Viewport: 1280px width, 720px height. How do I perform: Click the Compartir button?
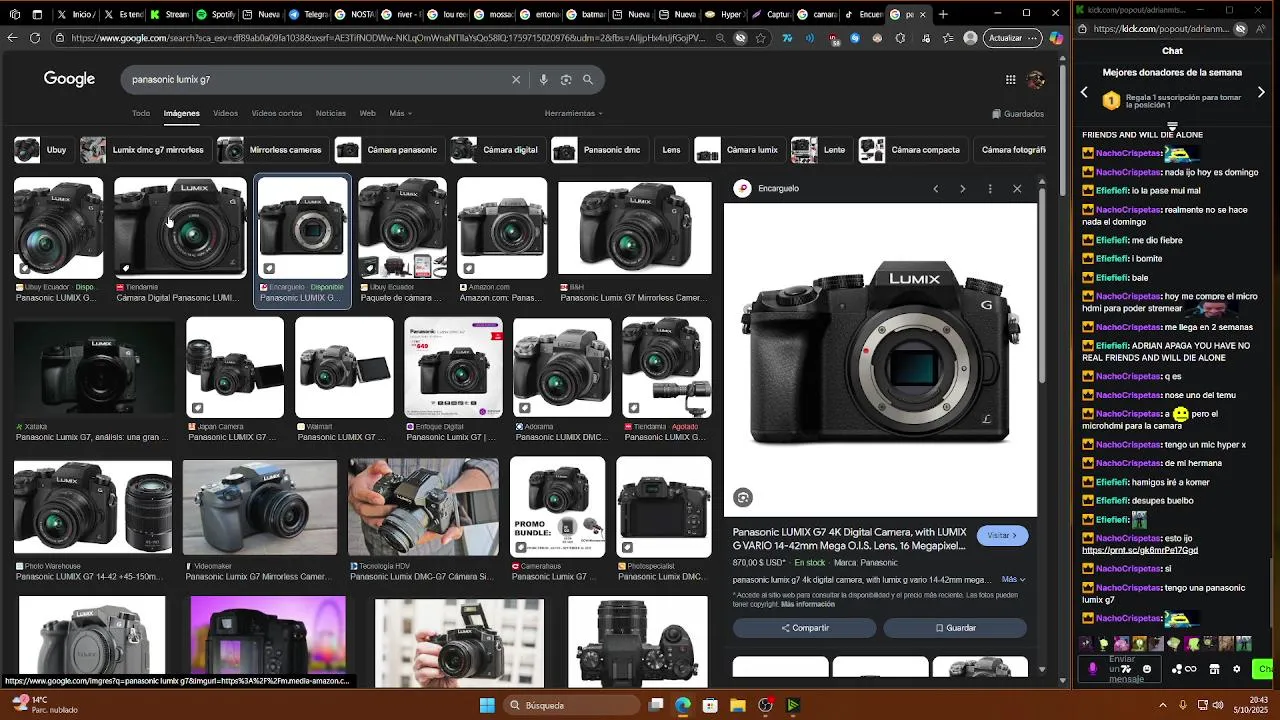804,628
